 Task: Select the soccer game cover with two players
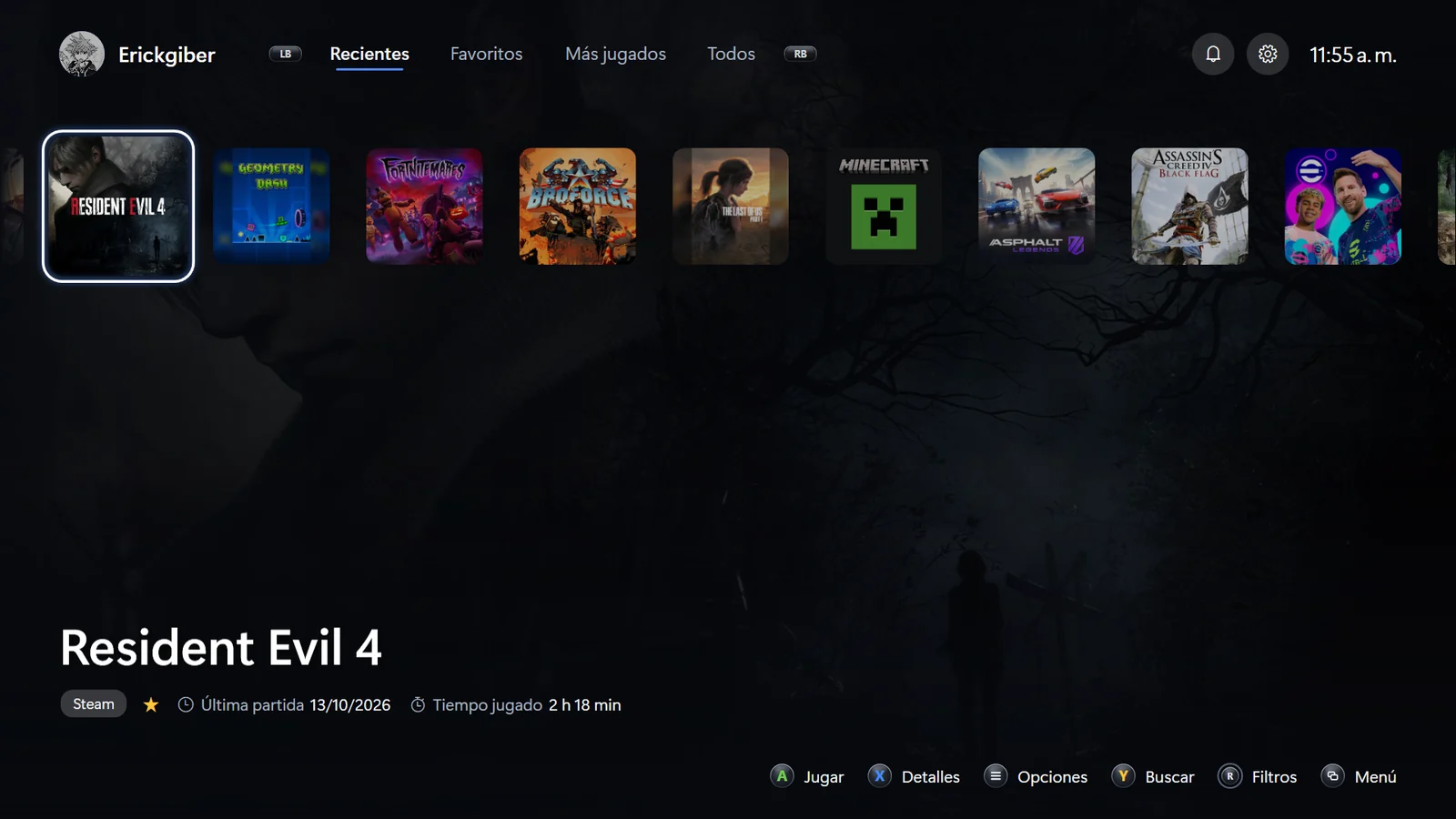click(x=1343, y=207)
